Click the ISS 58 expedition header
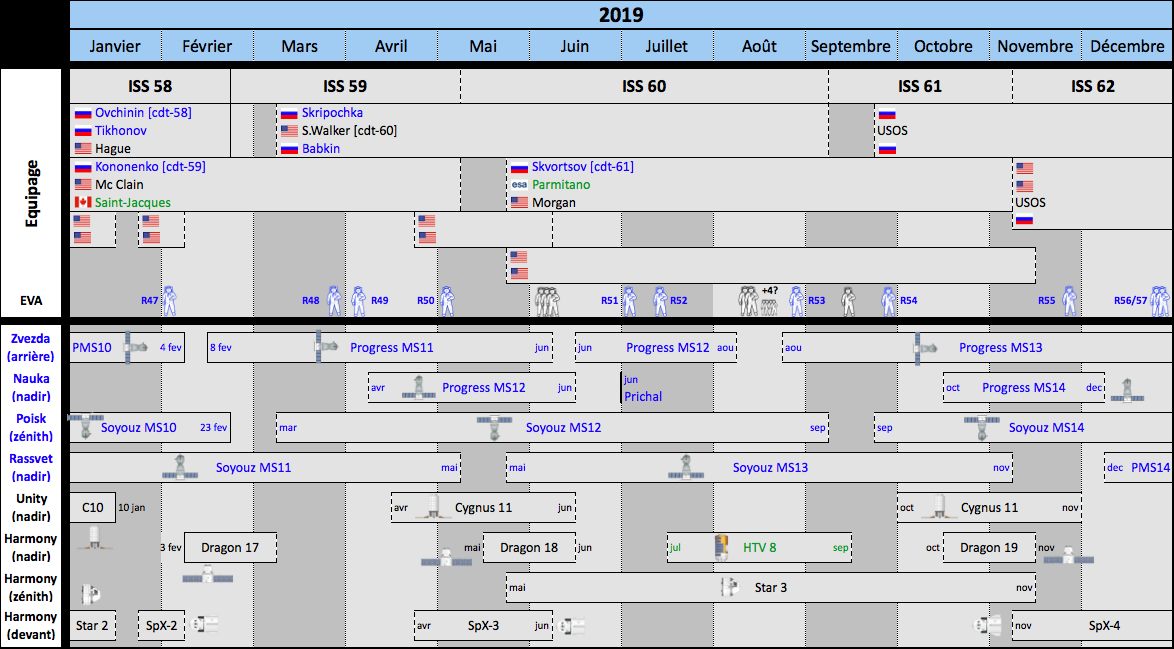1174x649 pixels. pyautogui.click(x=150, y=86)
